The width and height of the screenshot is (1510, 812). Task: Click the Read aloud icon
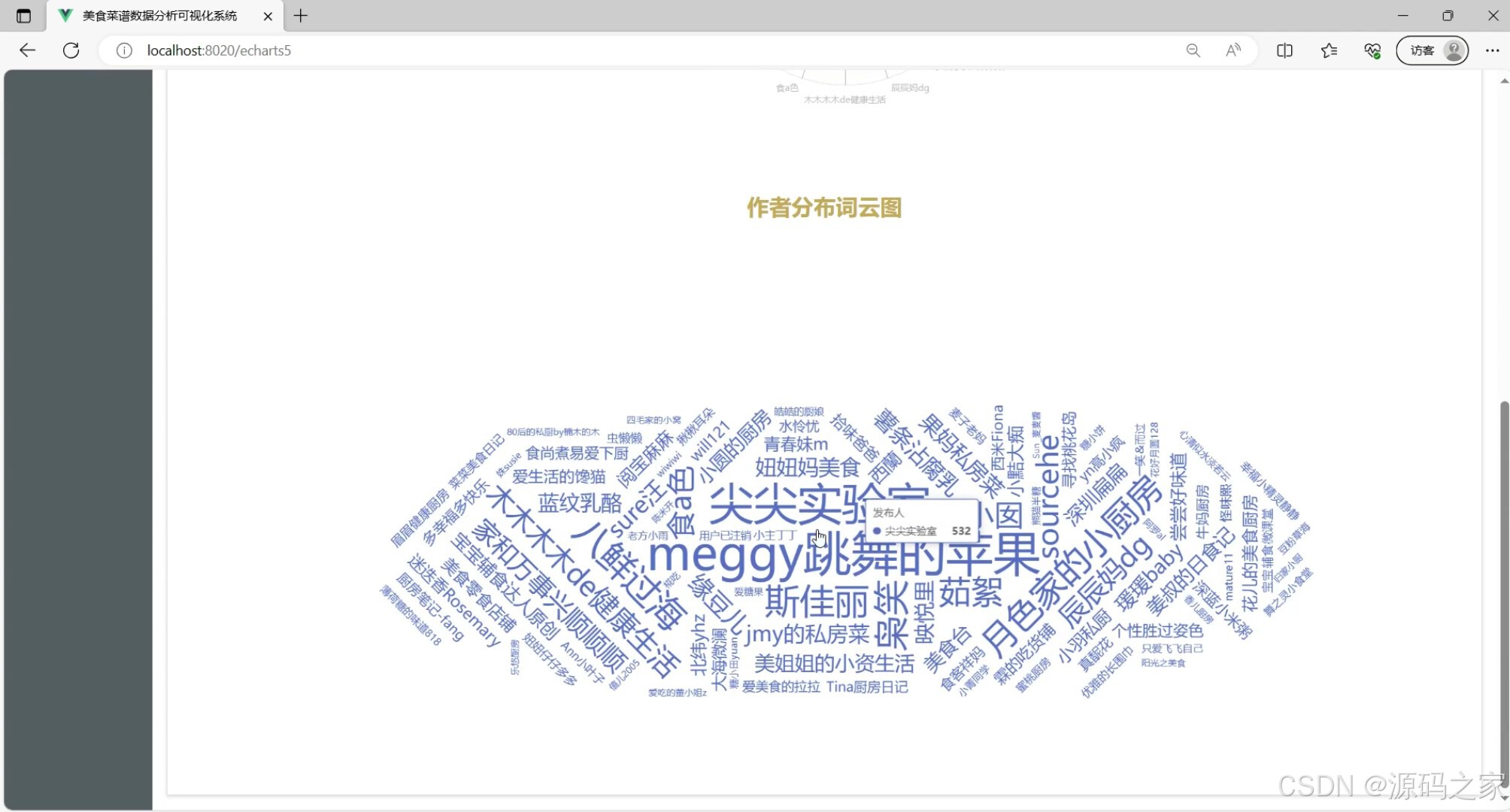click(1233, 50)
